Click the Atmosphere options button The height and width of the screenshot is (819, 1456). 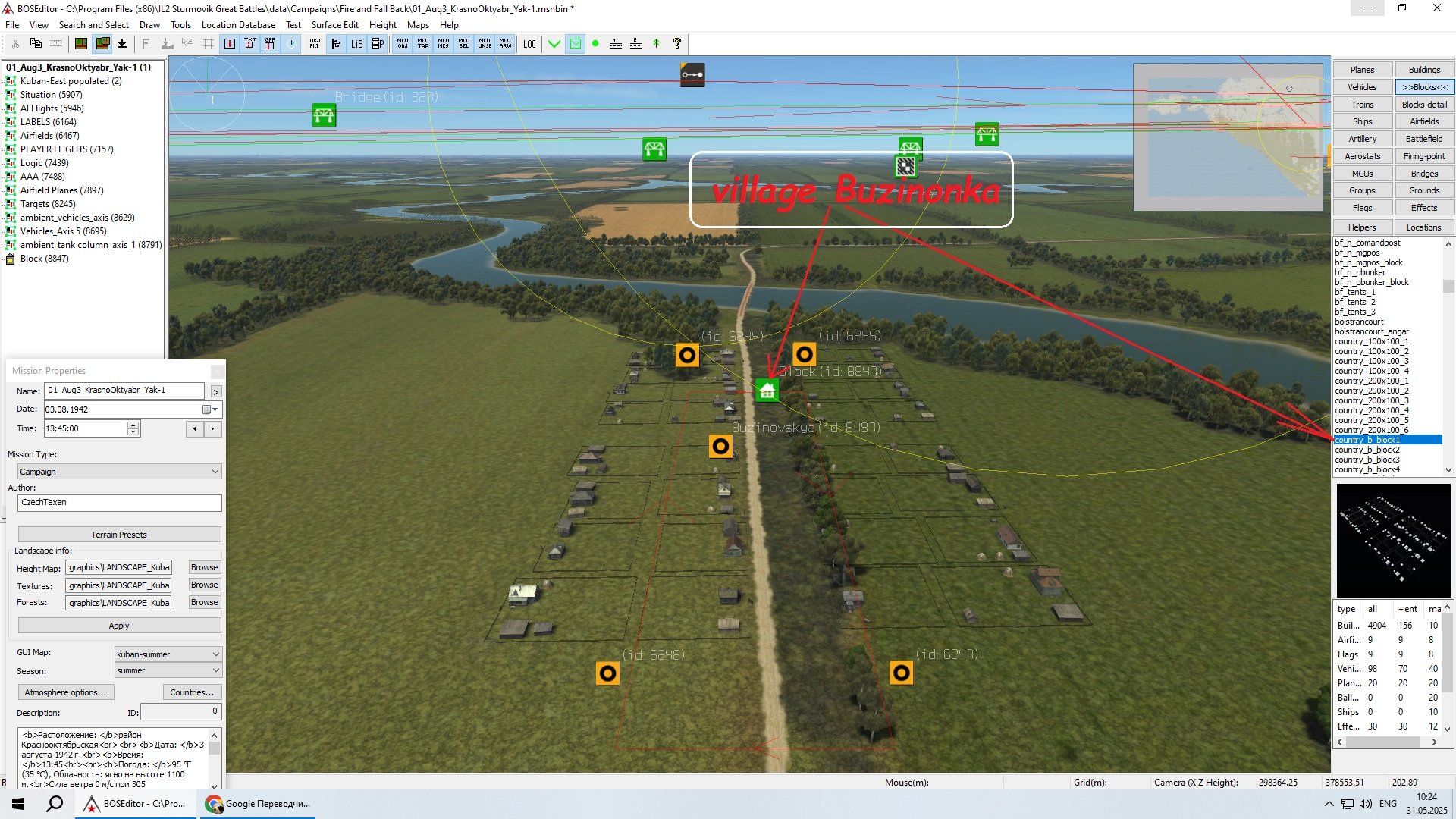pos(66,692)
